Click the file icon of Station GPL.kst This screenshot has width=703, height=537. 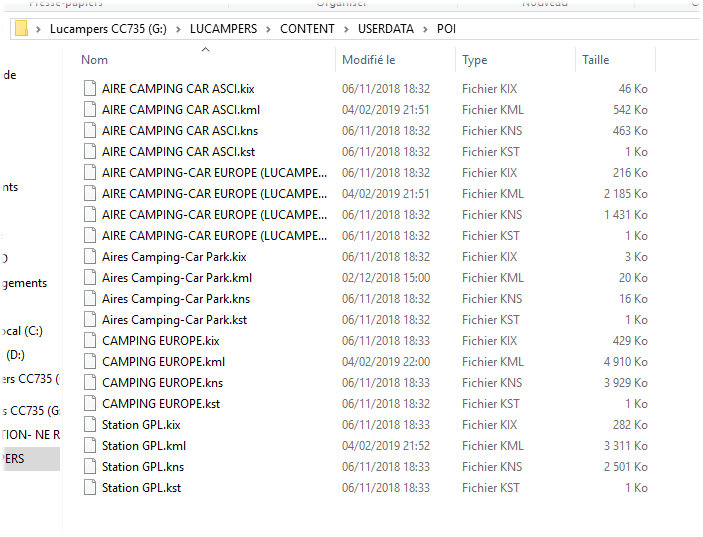click(x=91, y=488)
